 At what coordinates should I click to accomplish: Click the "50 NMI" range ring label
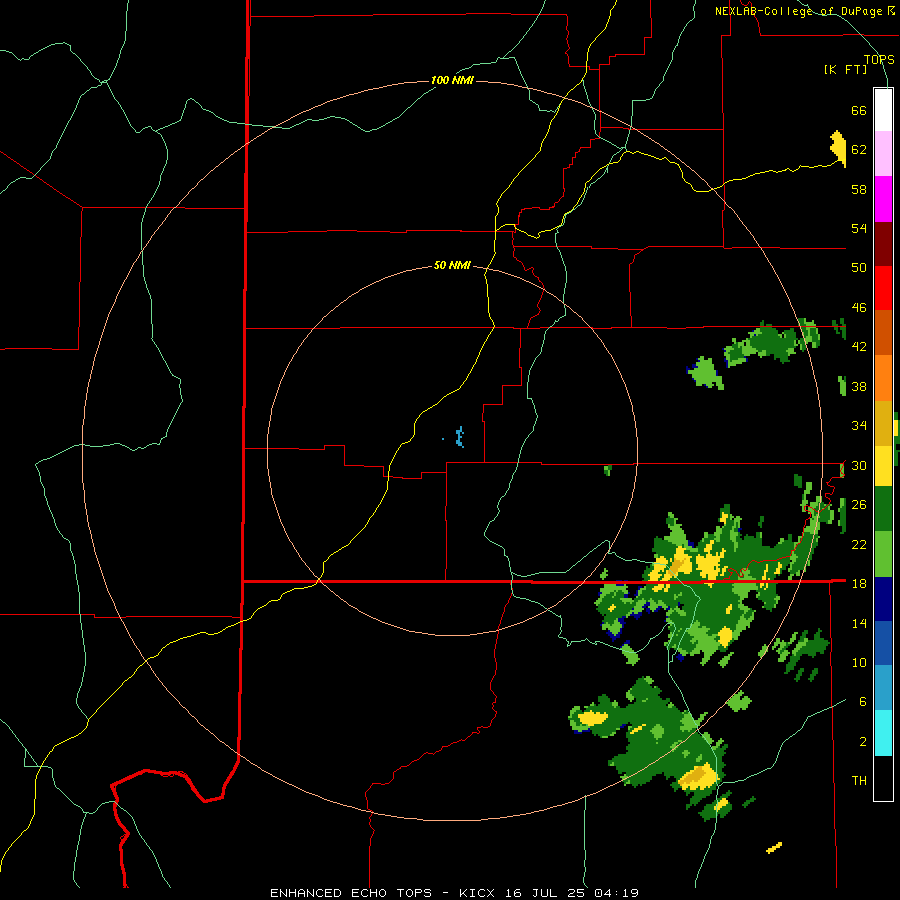pos(452,265)
